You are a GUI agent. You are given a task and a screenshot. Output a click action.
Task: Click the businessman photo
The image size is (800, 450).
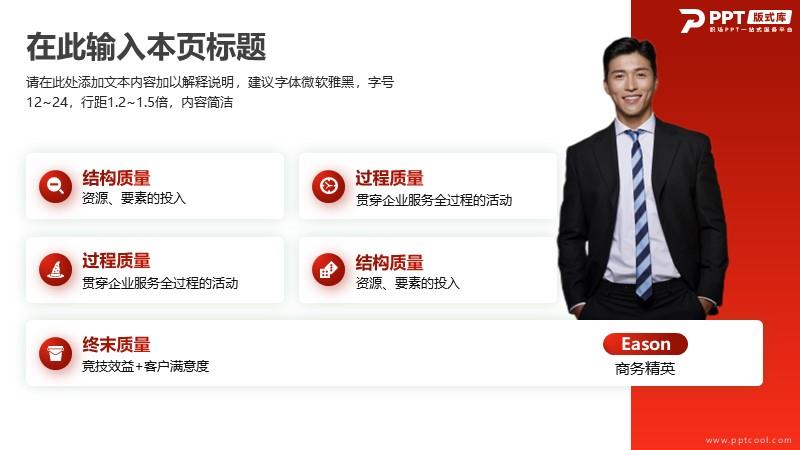click(642, 179)
